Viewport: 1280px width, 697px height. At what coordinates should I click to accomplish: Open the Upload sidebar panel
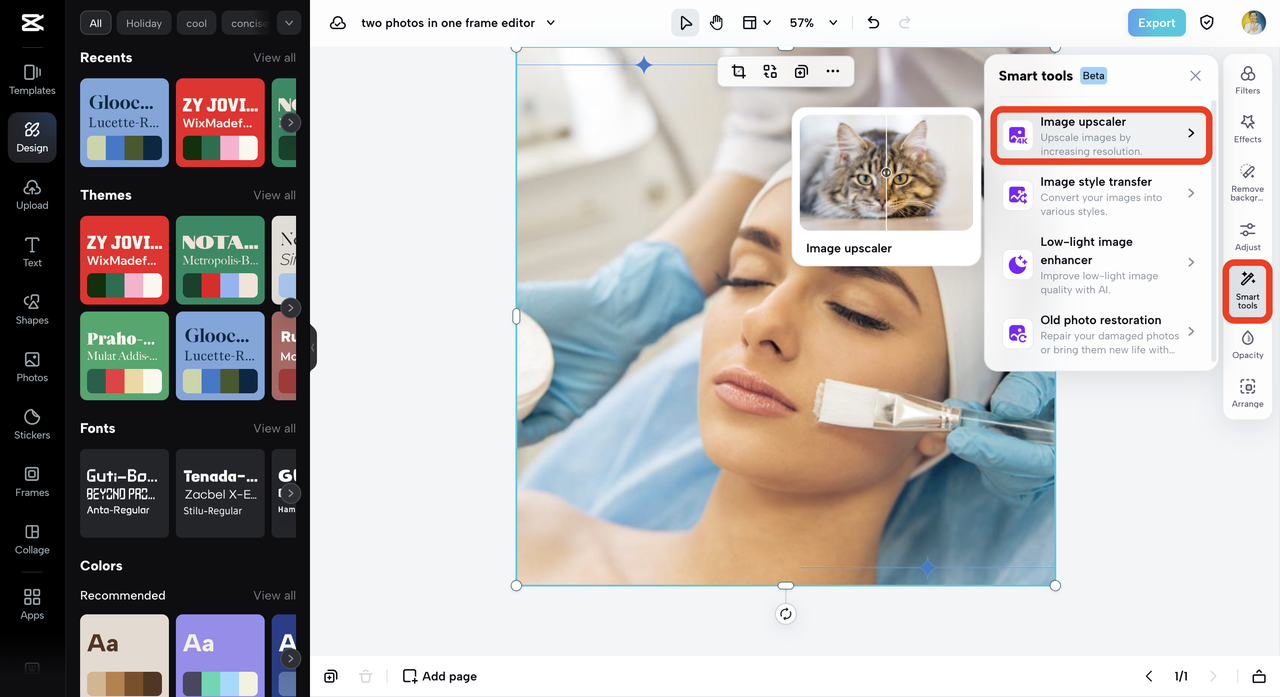(32, 195)
